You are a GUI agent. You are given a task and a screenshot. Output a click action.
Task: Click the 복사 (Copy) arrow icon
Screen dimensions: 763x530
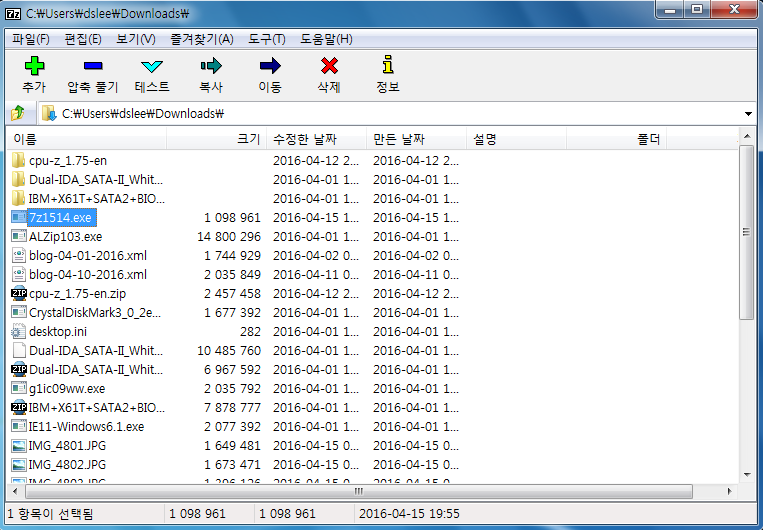211,67
